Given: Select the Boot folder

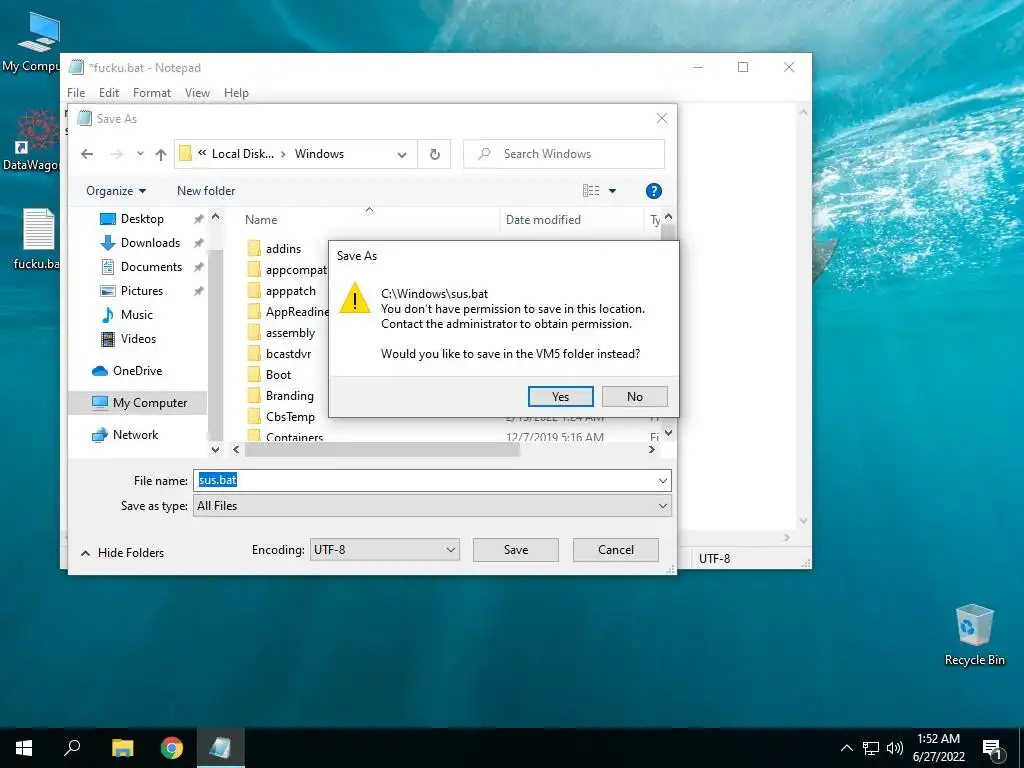Looking at the screenshot, I should tap(278, 375).
